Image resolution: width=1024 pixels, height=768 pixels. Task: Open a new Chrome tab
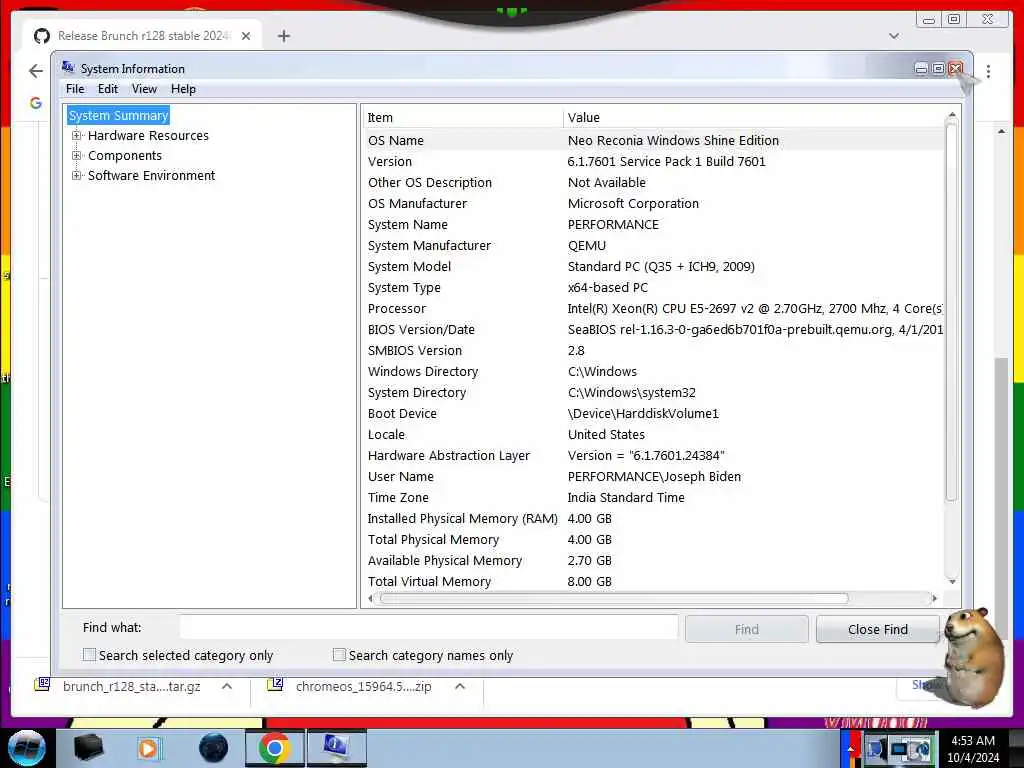(x=283, y=36)
